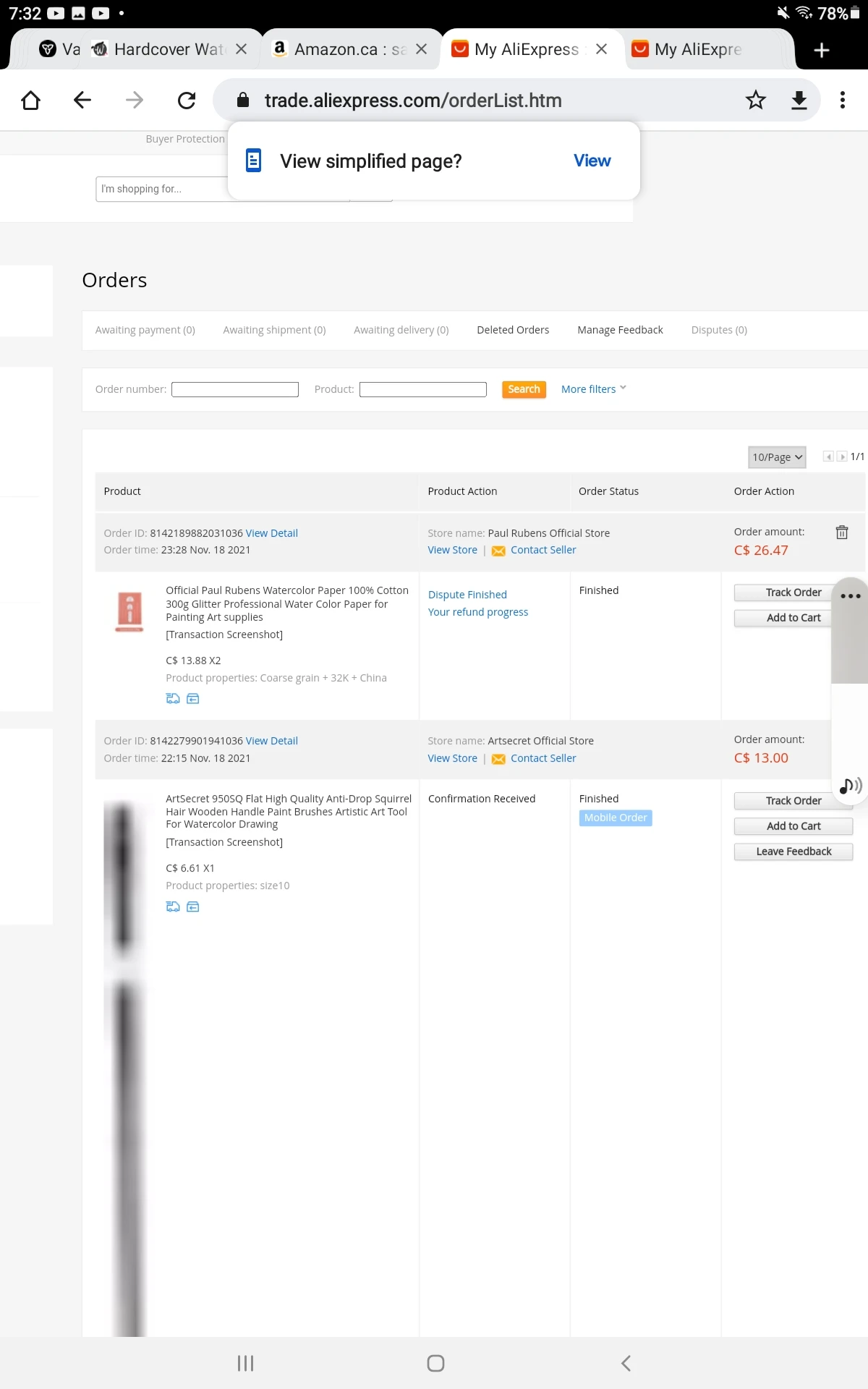
Task: Open Dispute Finished link
Action: tap(467, 595)
